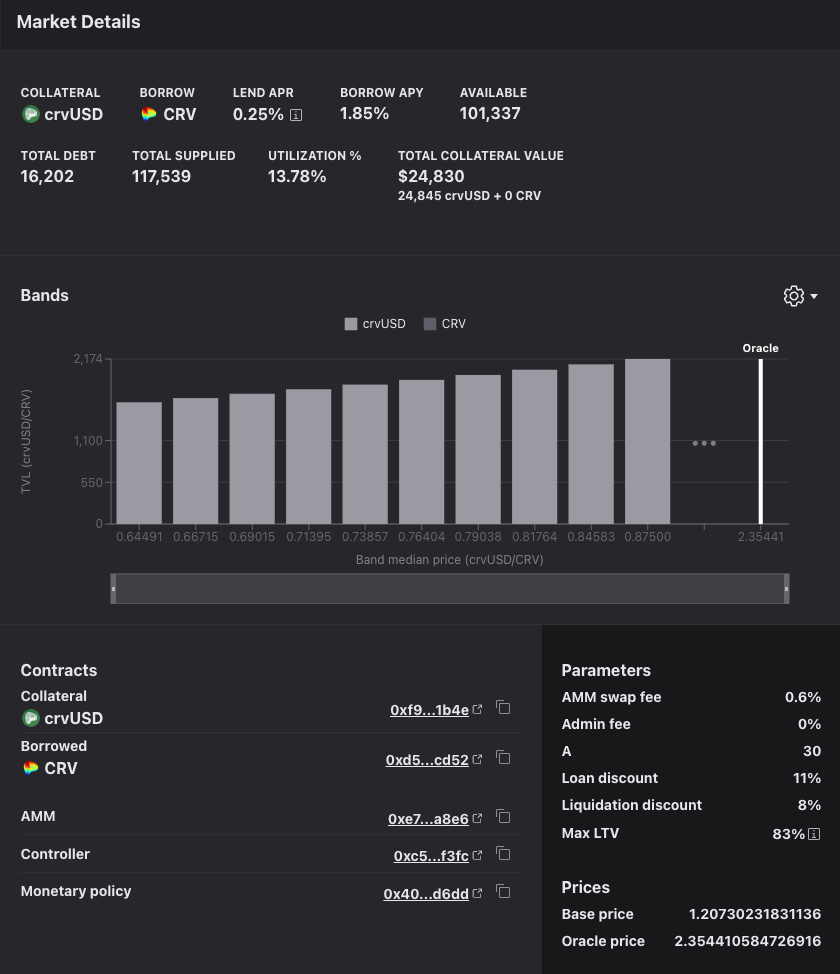Click the white Oracle price line
The image size is (840, 974).
(760, 441)
